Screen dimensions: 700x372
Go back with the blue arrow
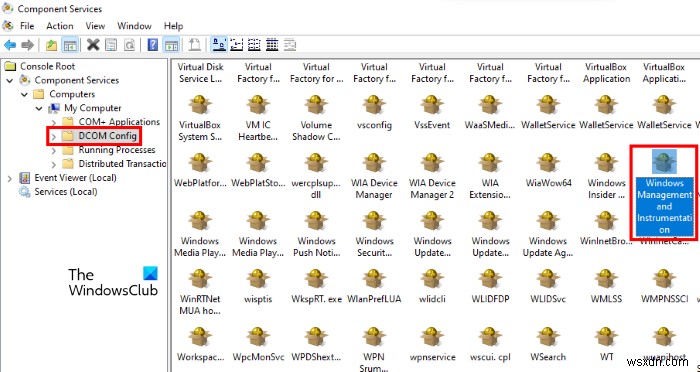click(x=10, y=45)
